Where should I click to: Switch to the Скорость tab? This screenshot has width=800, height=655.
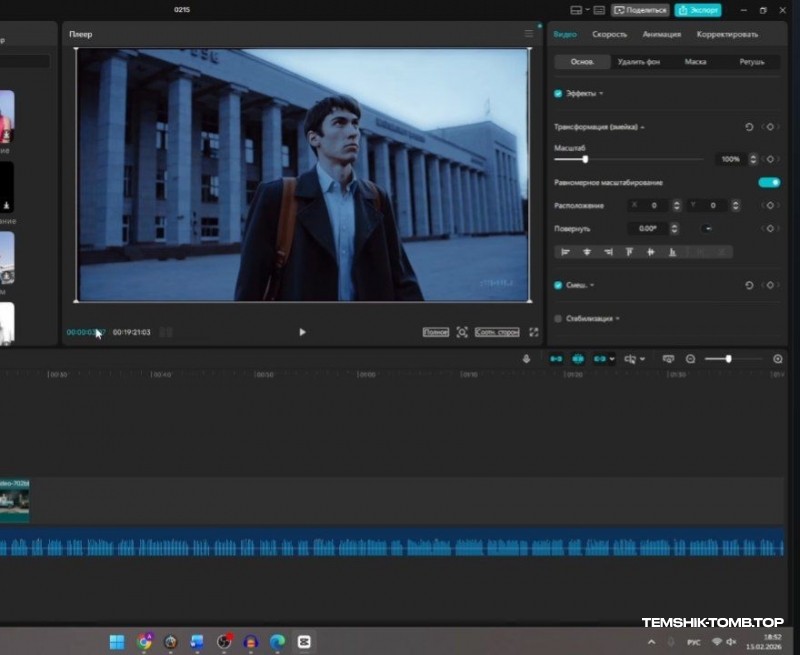[609, 34]
